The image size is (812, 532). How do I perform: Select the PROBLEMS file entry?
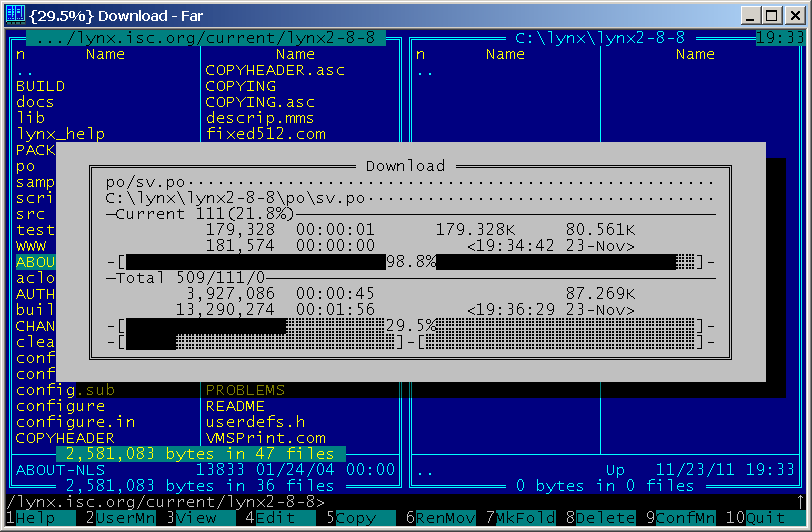point(245,390)
